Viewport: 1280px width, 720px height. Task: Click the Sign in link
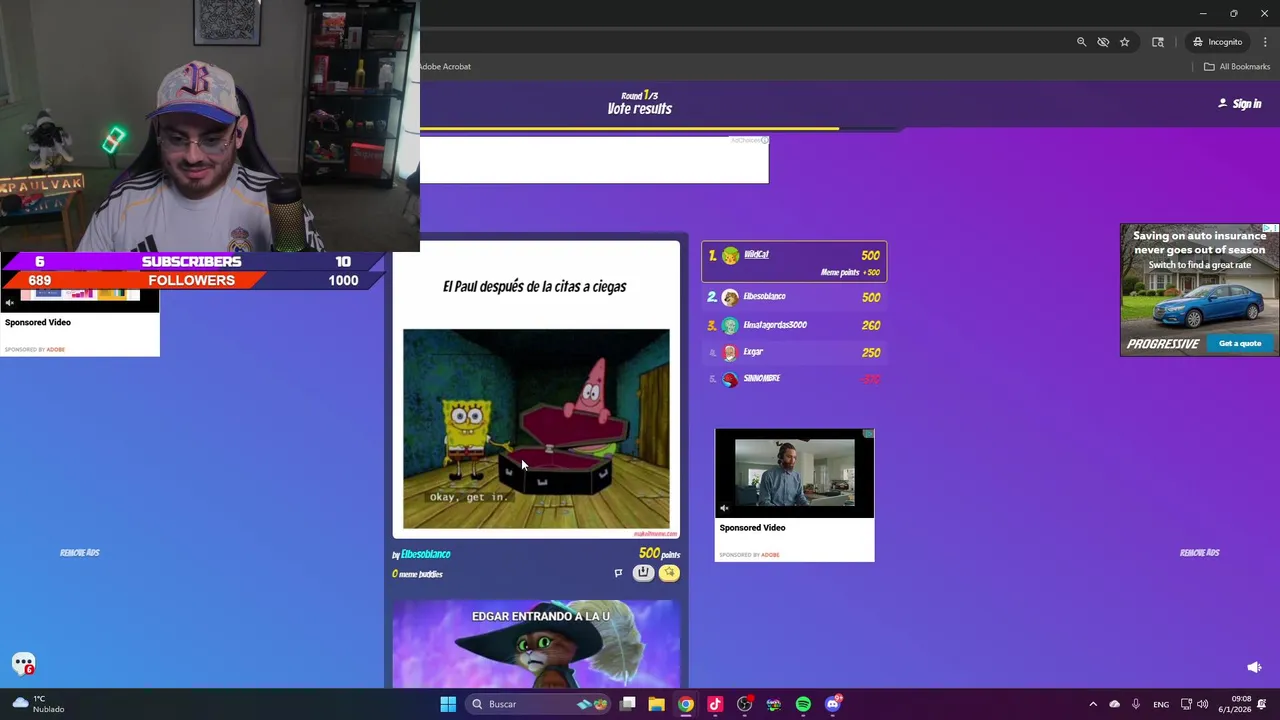tap(1240, 104)
